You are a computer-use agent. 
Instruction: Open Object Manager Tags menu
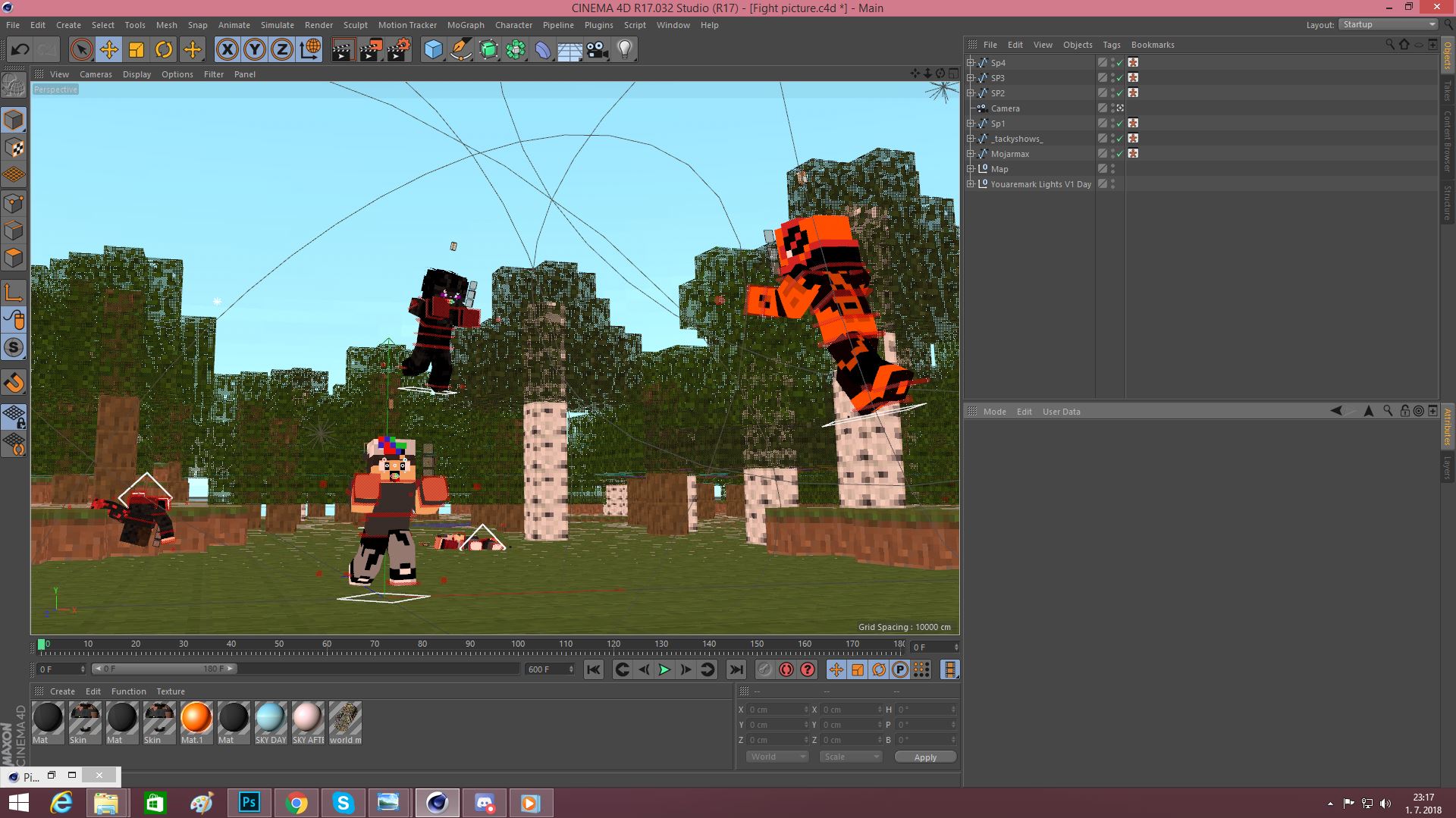pos(1111,45)
